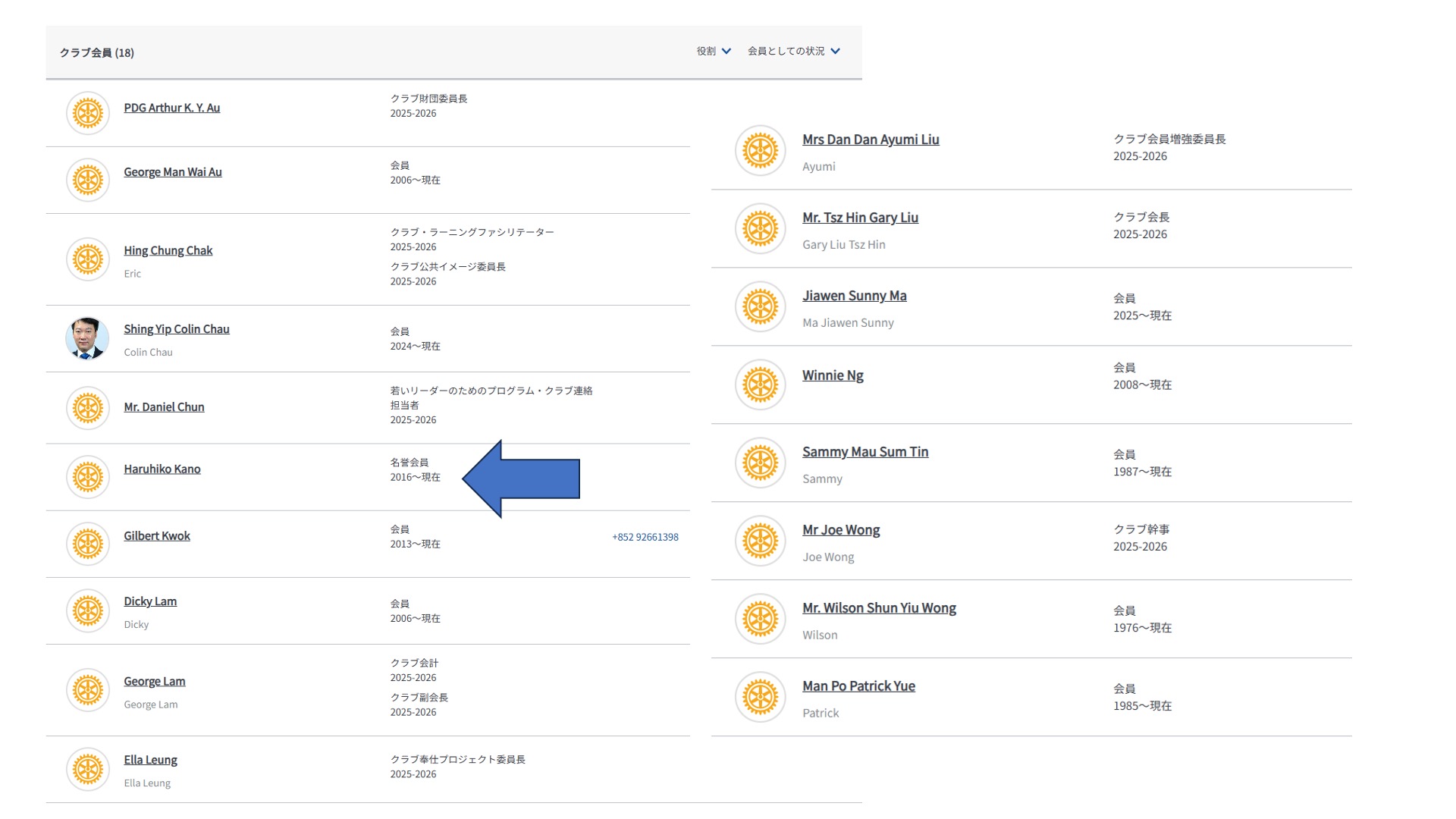Open Shing Yip Colin Chau's profile photo

(87, 338)
